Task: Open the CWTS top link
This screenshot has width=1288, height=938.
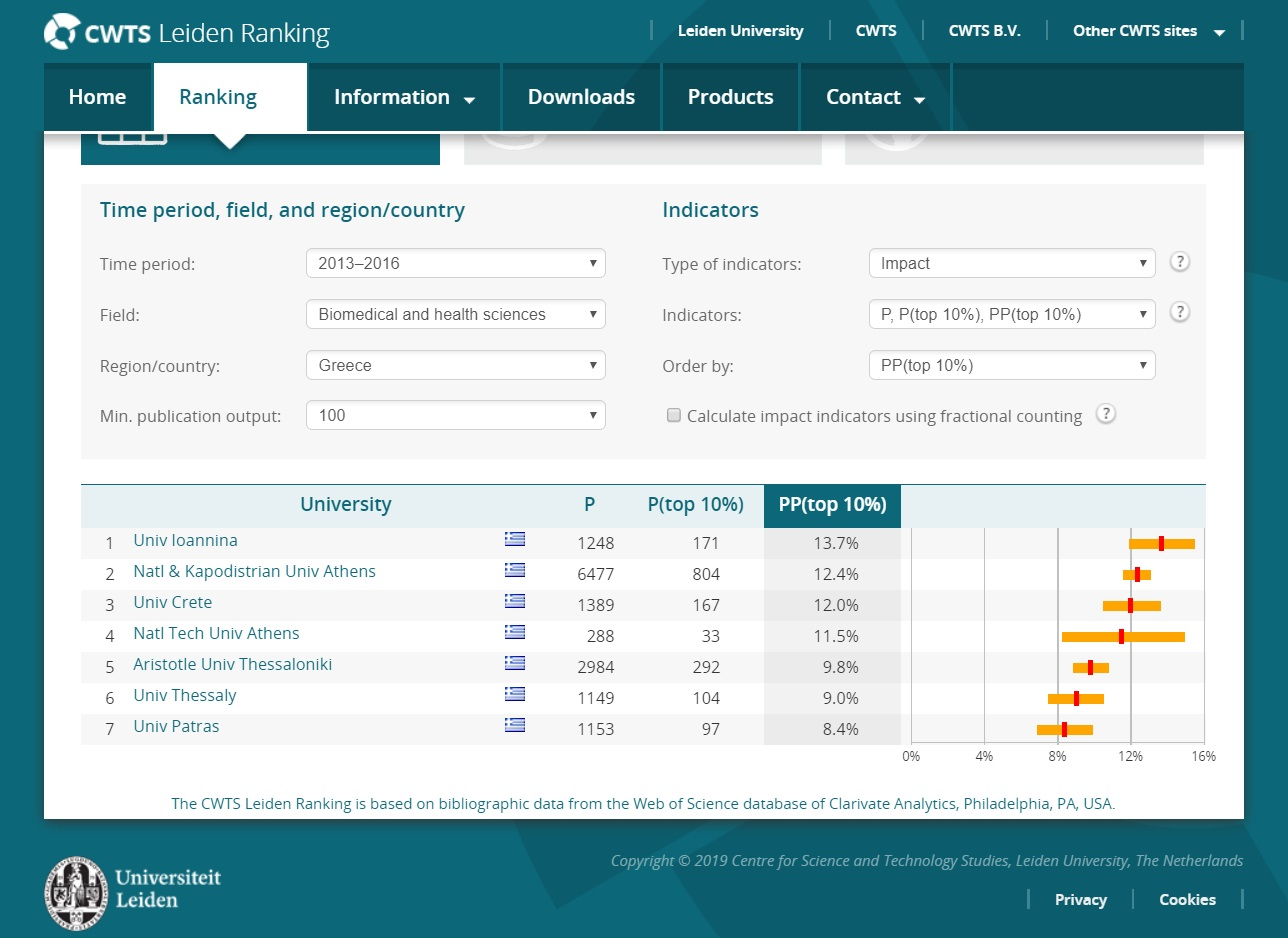Action: point(876,31)
